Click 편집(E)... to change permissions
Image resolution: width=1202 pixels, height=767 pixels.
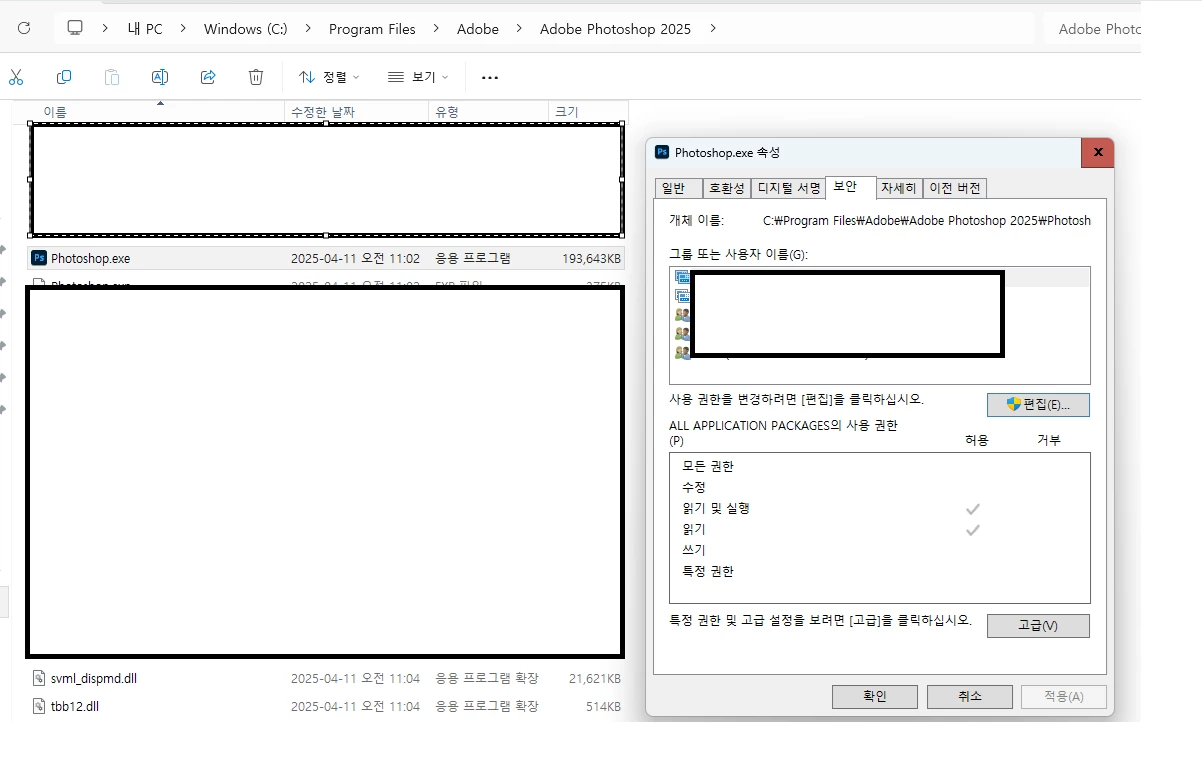pyautogui.click(x=1038, y=405)
